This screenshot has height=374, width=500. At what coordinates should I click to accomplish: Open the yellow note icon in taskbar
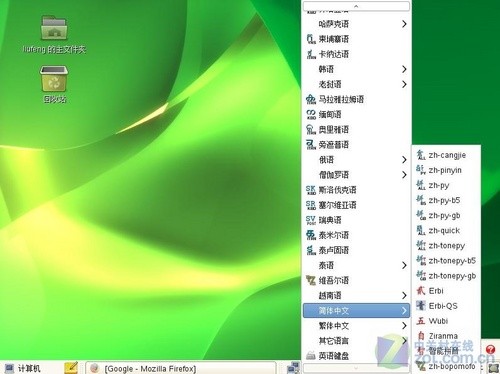pyautogui.click(x=71, y=368)
